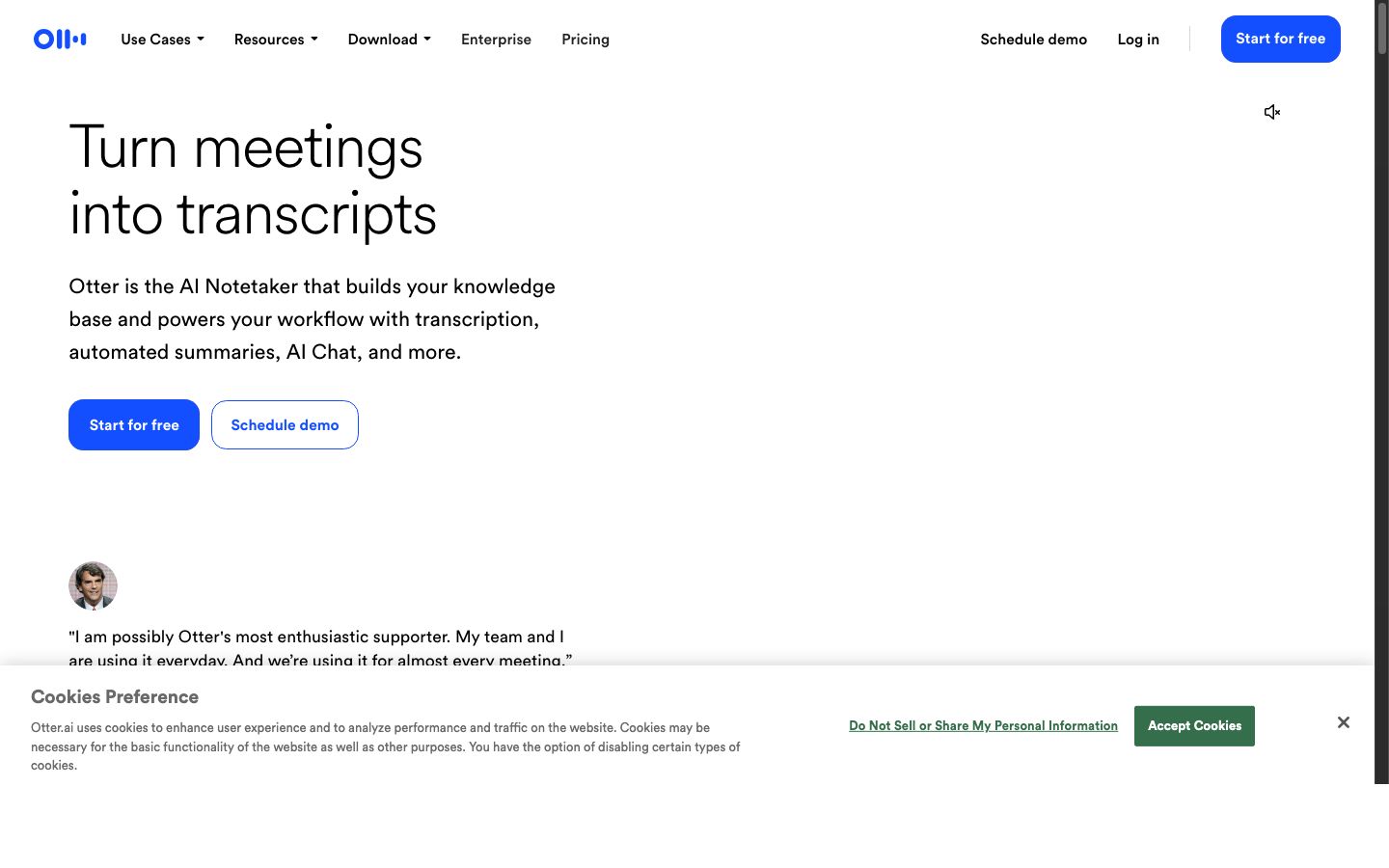Image resolution: width=1389 pixels, height=868 pixels.
Task: Open the Use Cases dropdown menu
Action: (x=161, y=40)
